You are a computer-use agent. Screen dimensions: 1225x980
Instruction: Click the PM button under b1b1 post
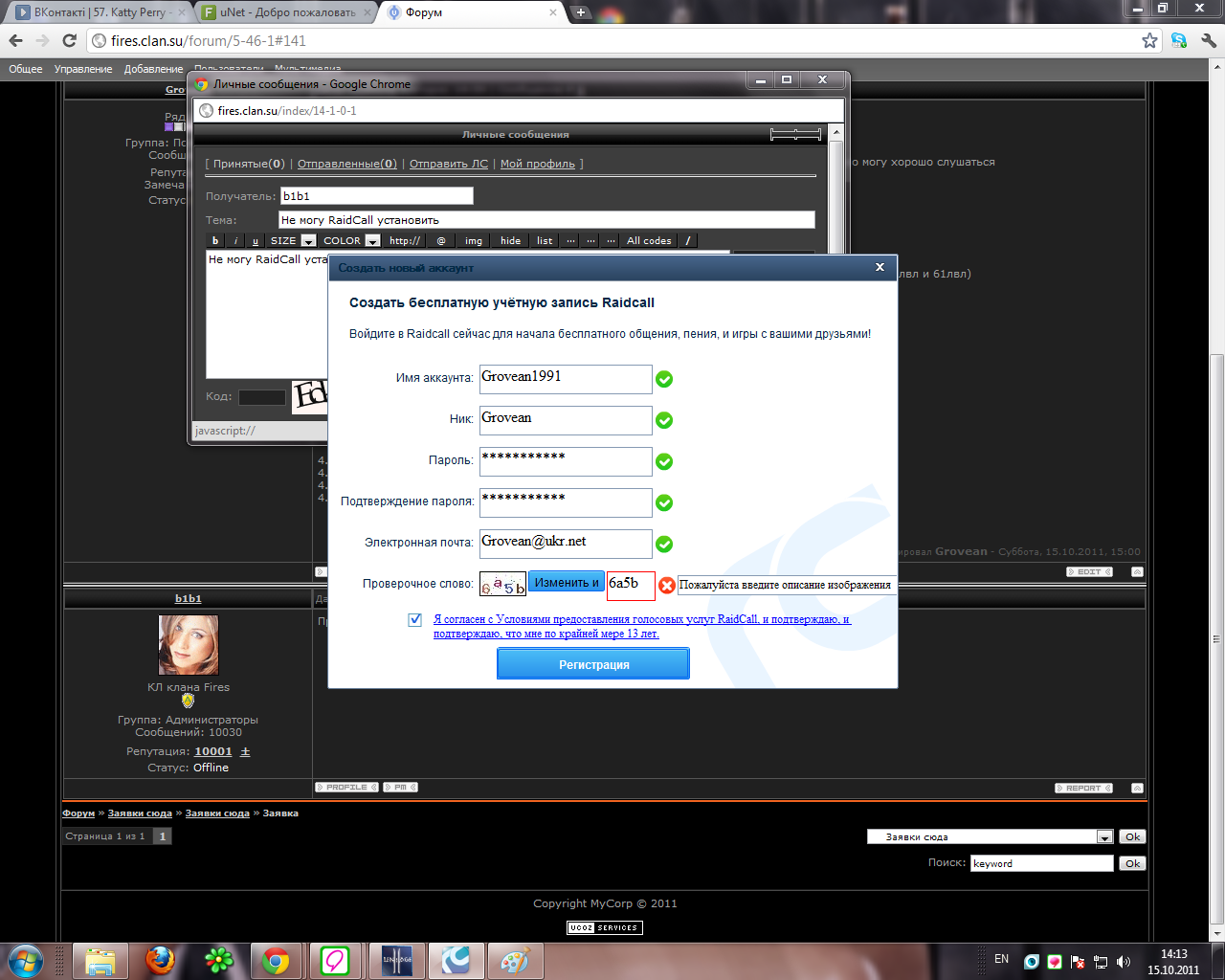(x=400, y=788)
